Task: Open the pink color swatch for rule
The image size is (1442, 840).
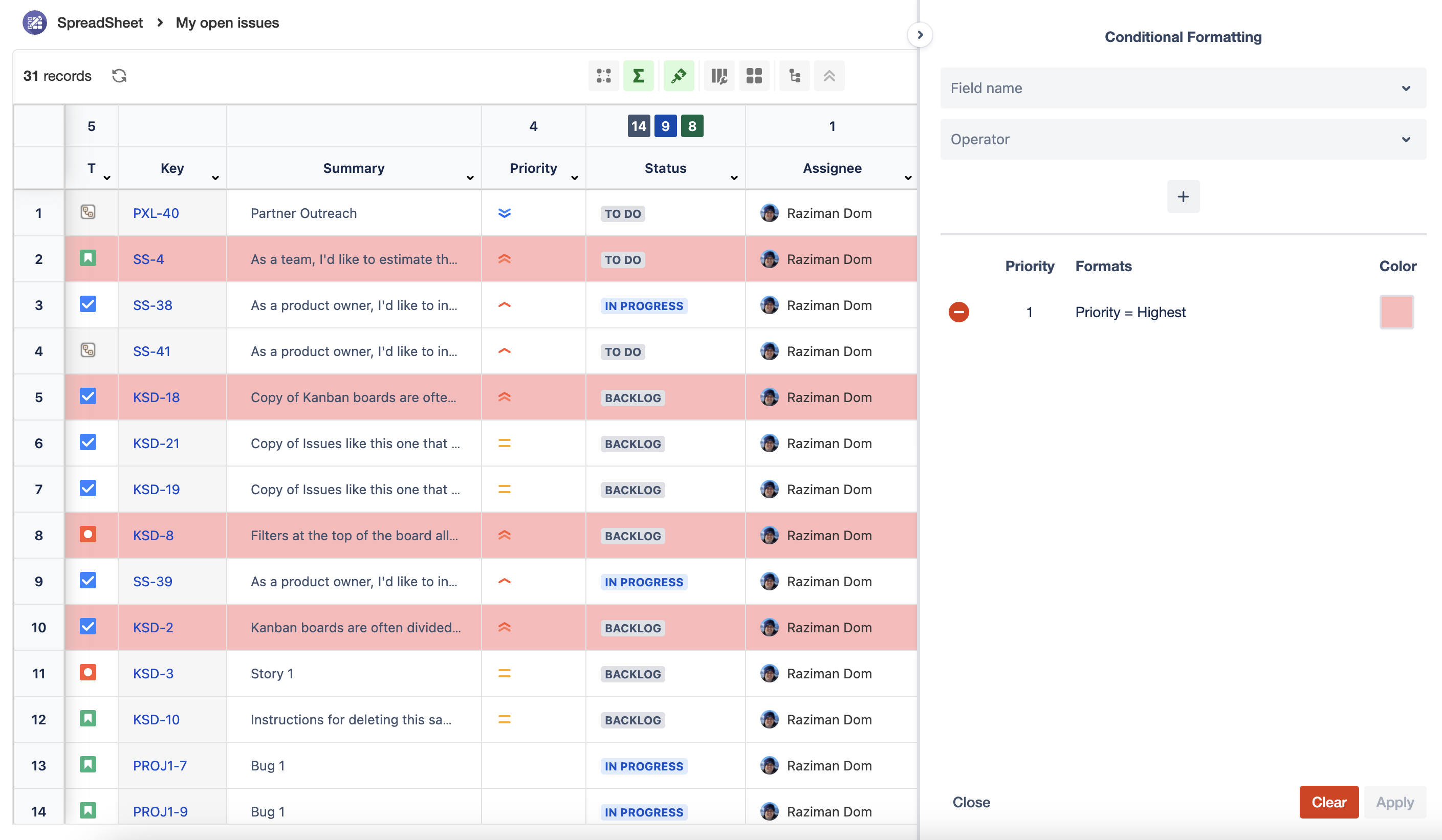Action: [x=1396, y=313]
